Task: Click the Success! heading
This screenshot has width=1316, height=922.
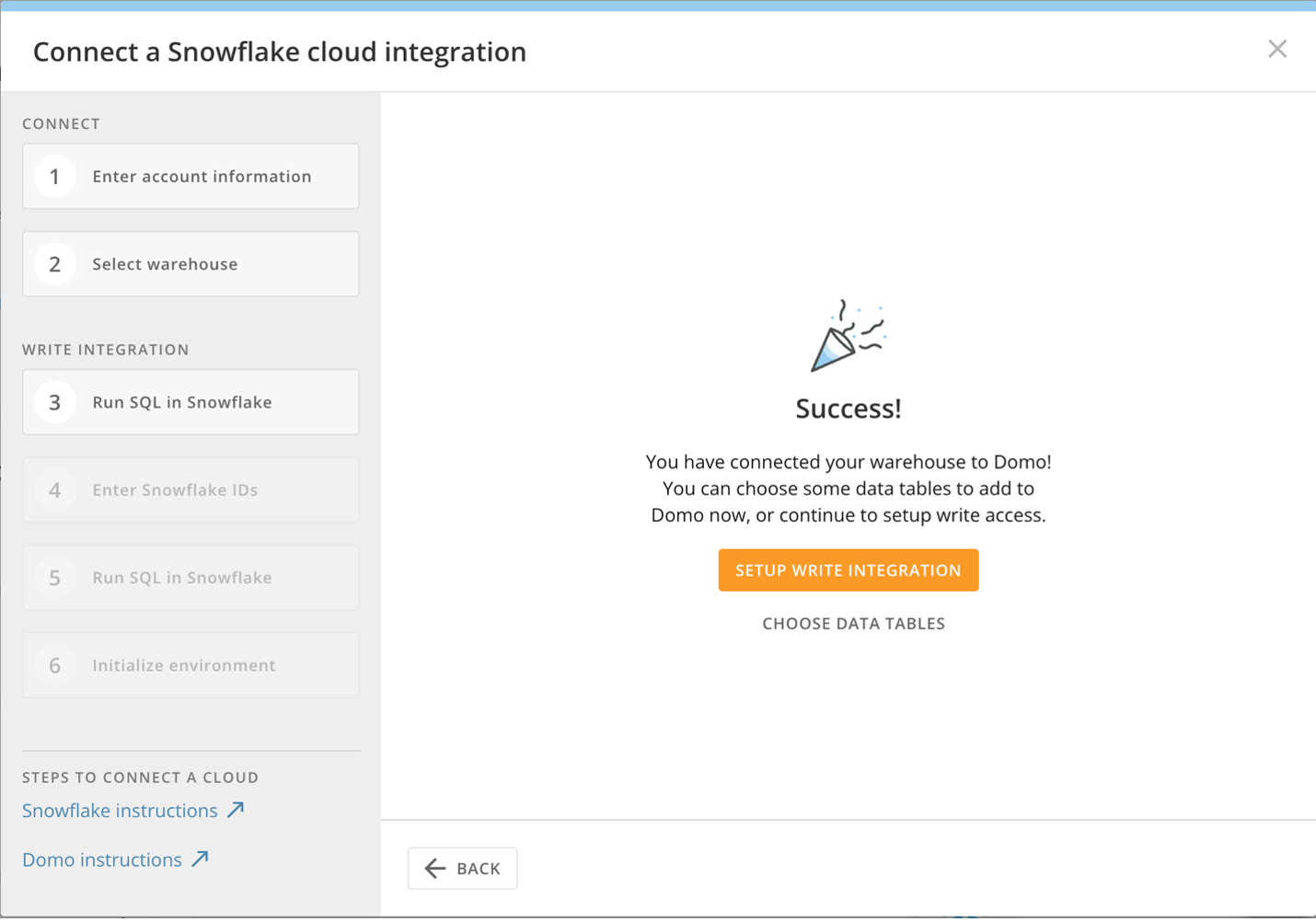Action: pyautogui.click(x=848, y=409)
